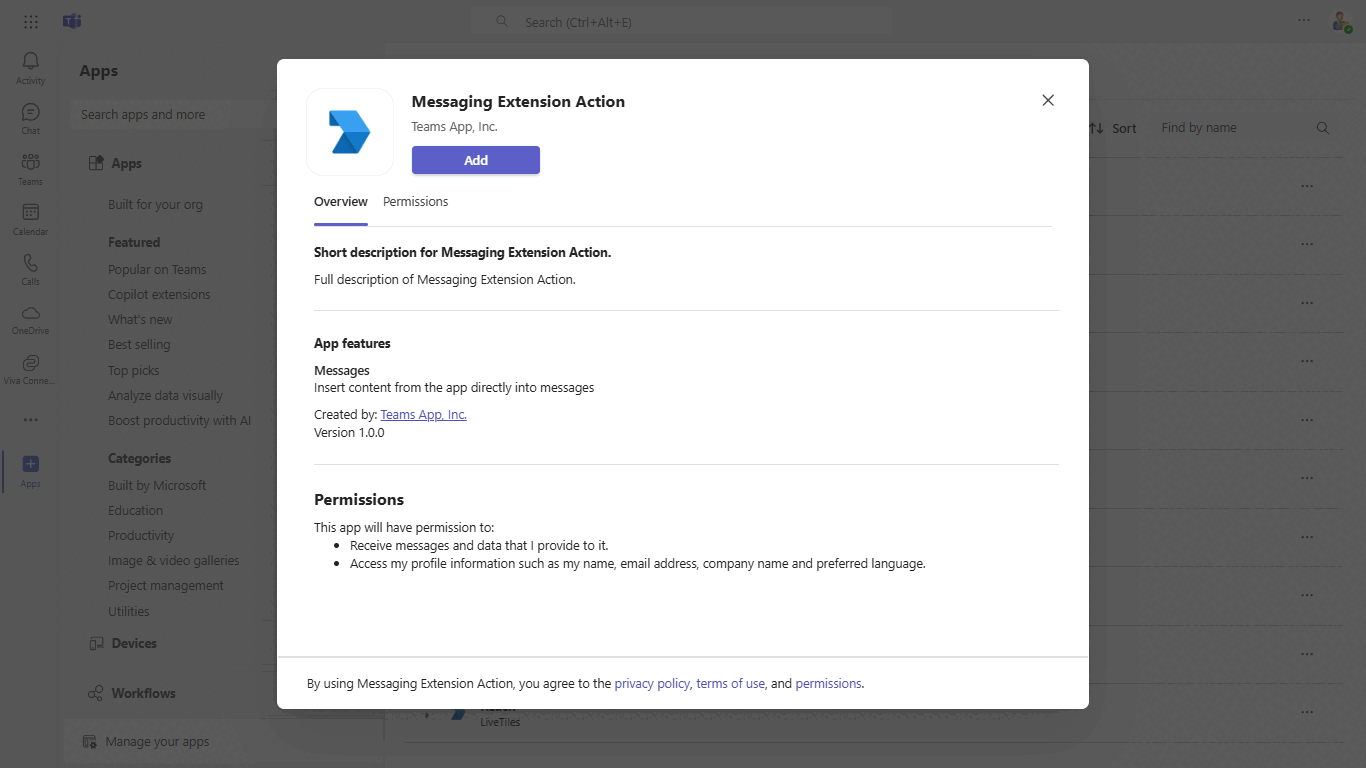Open the Activity feed in sidebar
This screenshot has width=1366, height=768.
pos(30,68)
